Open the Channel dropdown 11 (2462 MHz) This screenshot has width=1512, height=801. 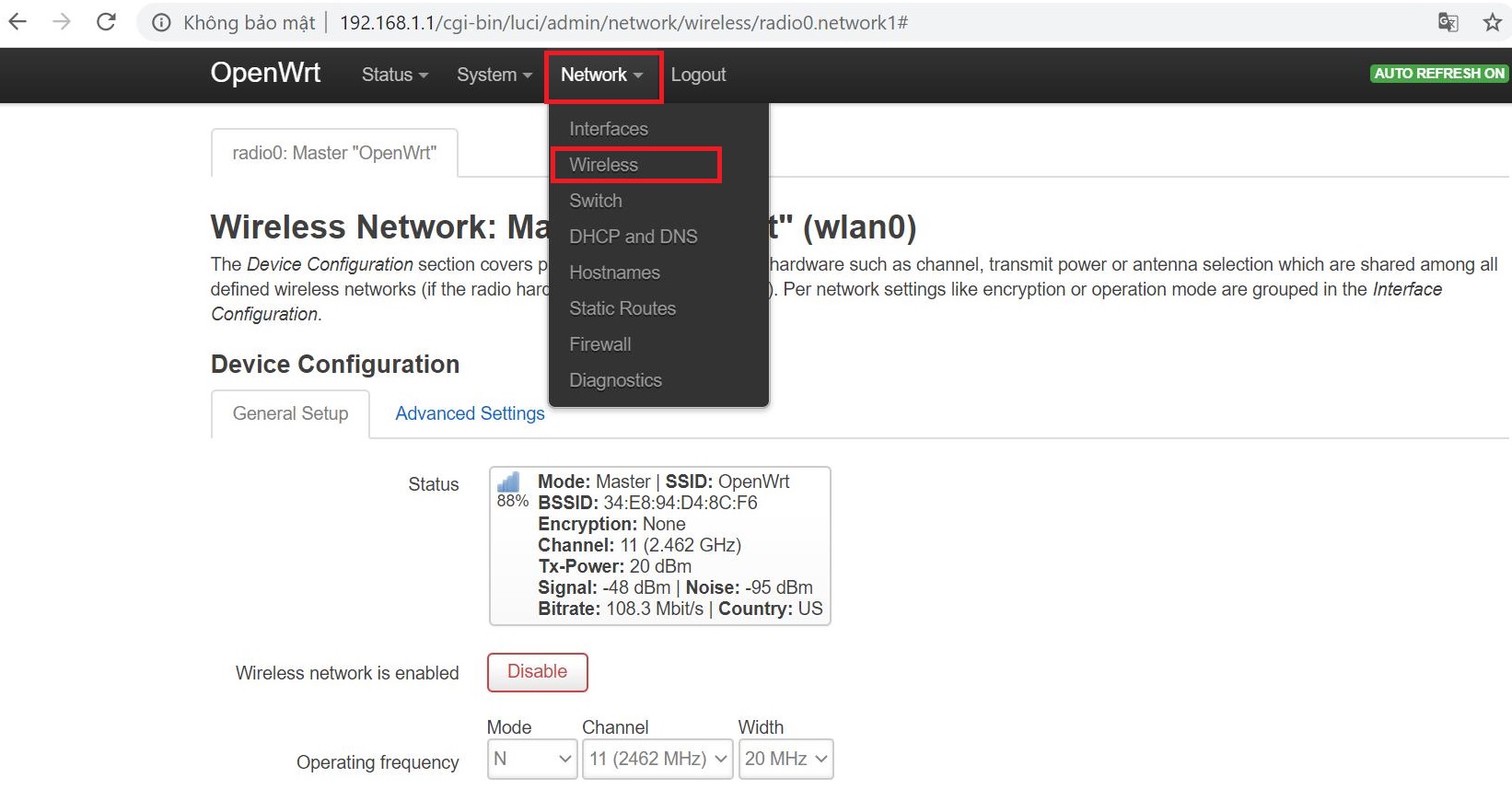coord(657,759)
